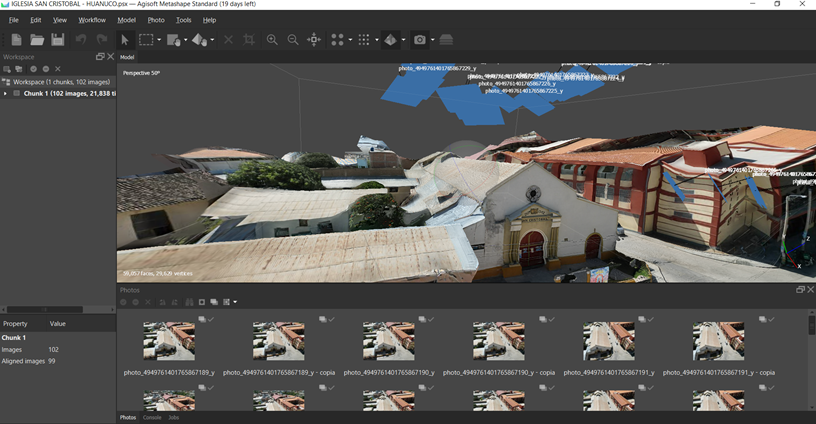Click the Crop Selection tool
The image size is (816, 424).
tap(249, 40)
